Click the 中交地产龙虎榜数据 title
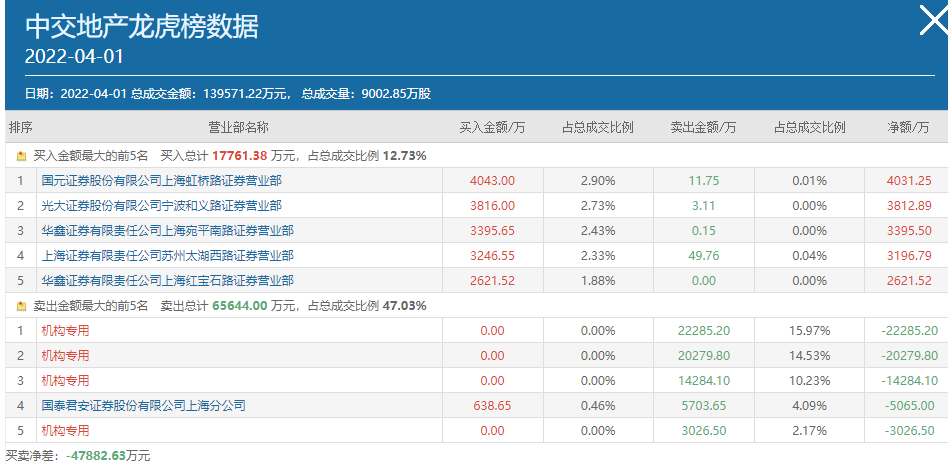This screenshot has width=948, height=464. point(141,26)
